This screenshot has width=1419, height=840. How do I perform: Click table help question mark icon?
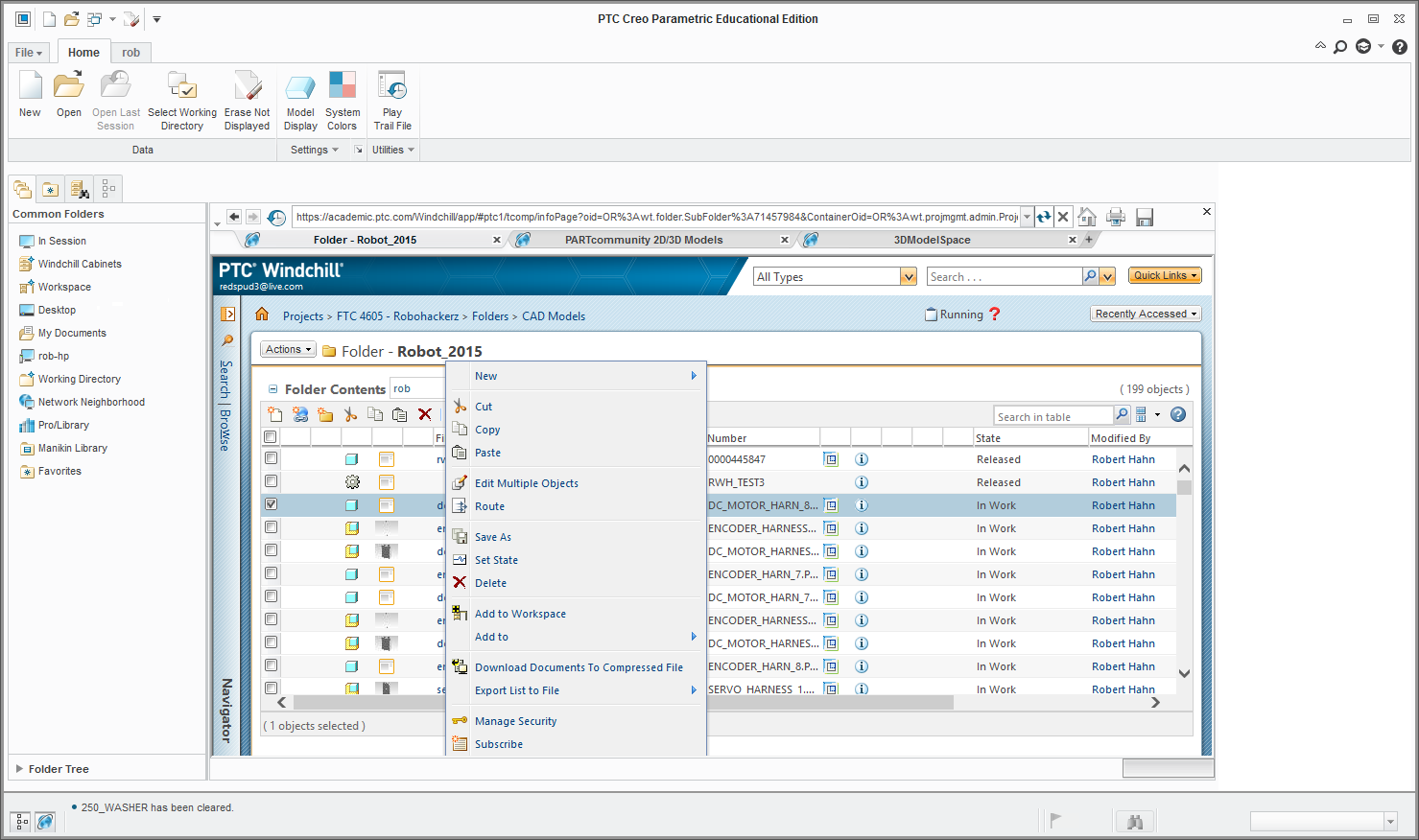1178,415
